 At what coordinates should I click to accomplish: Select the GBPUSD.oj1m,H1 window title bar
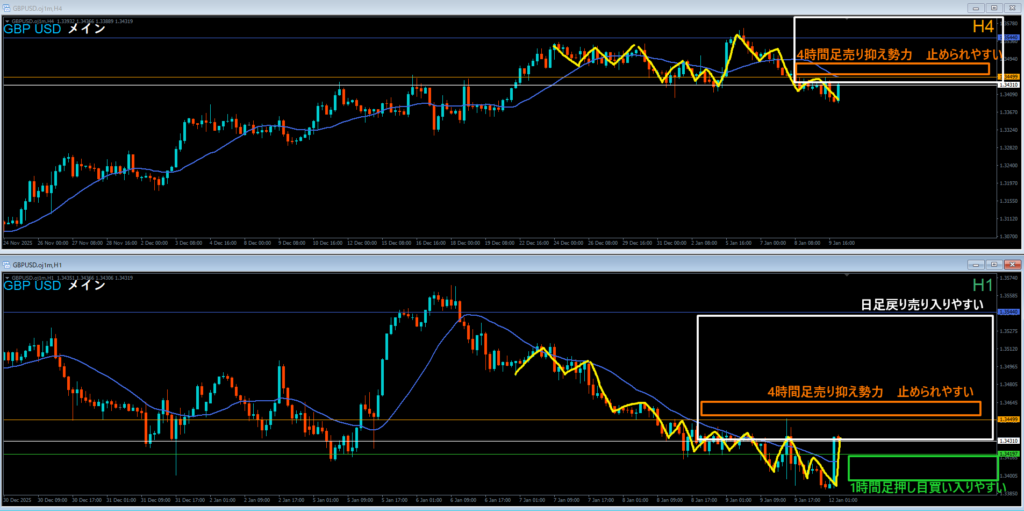click(512, 264)
